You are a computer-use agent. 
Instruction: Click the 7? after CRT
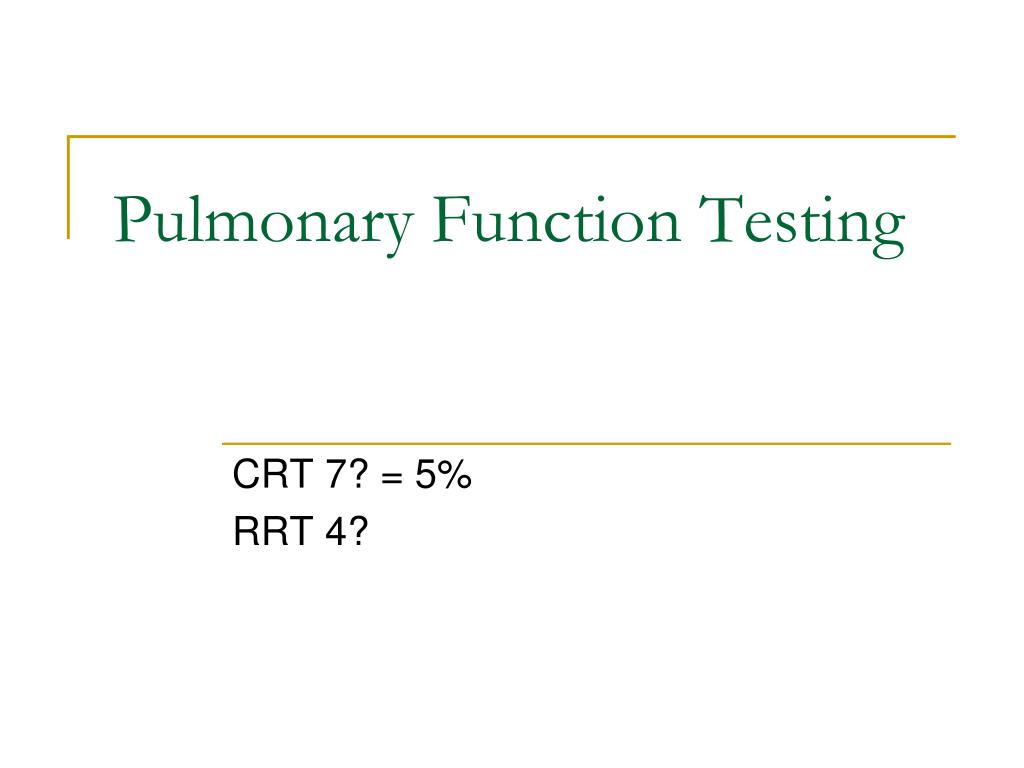click(x=347, y=474)
